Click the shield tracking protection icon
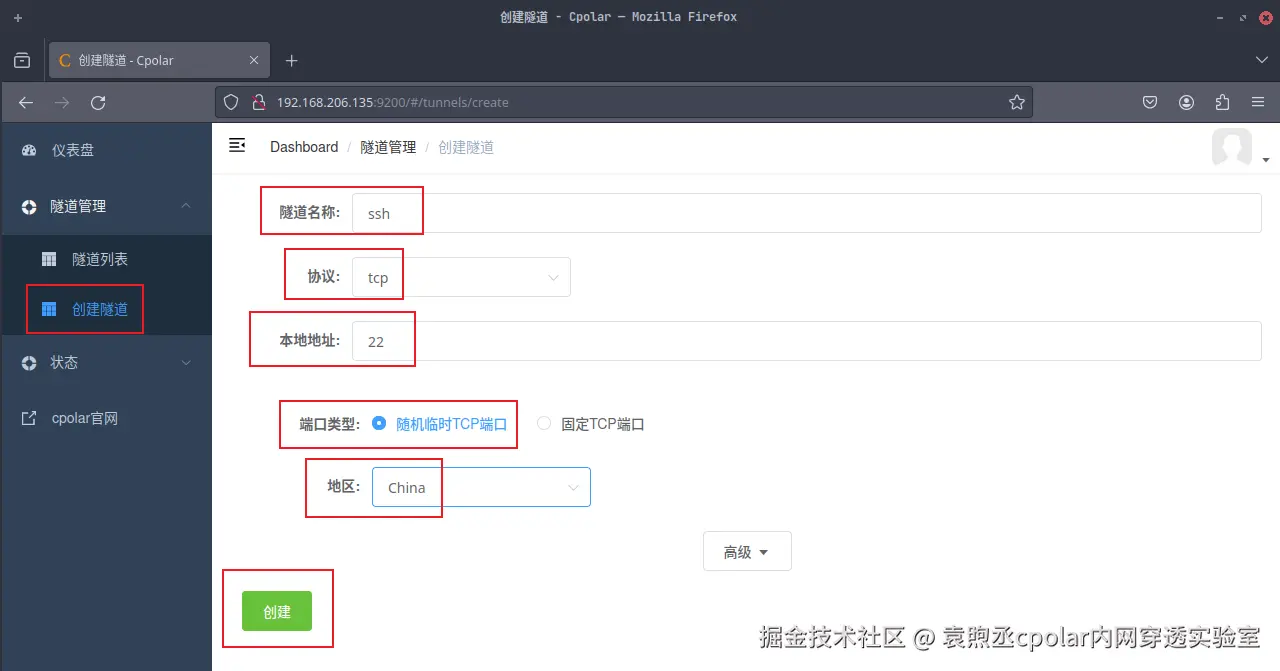This screenshot has height=671, width=1280. coord(231,102)
